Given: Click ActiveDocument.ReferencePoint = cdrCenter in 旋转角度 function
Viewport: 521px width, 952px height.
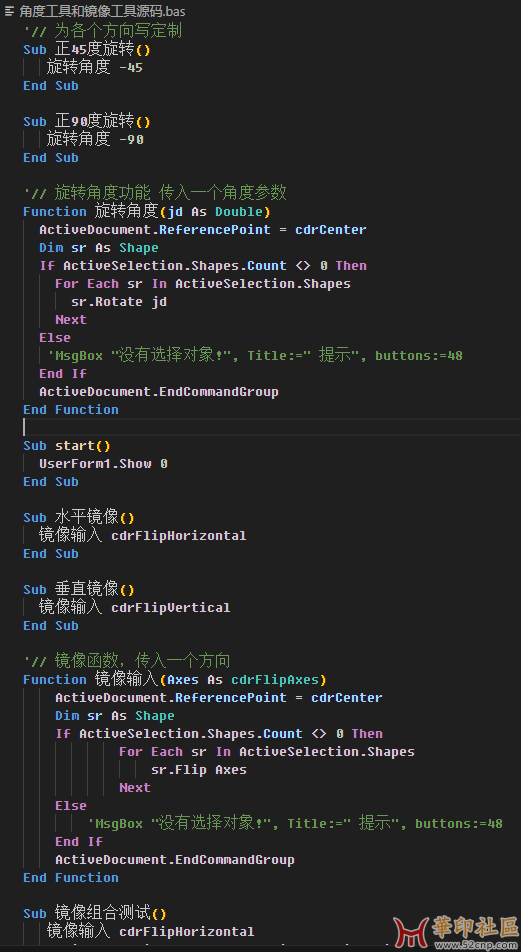Looking at the screenshot, I should (x=203, y=230).
